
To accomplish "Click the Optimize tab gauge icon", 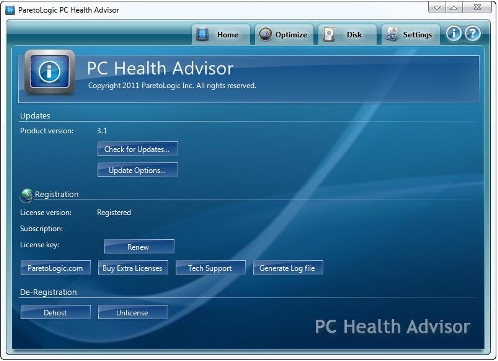I will 265,34.
